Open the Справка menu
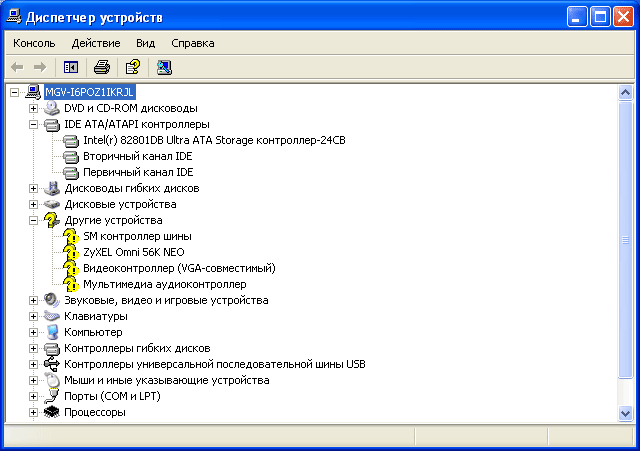This screenshot has height=451, width=640. (x=192, y=43)
